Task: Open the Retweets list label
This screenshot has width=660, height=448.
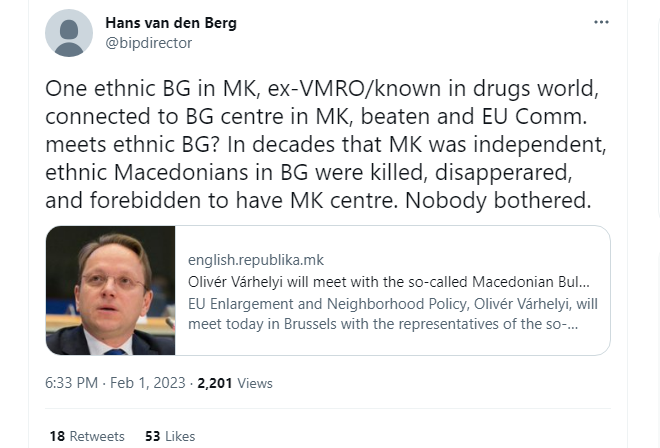Action: click(97, 436)
